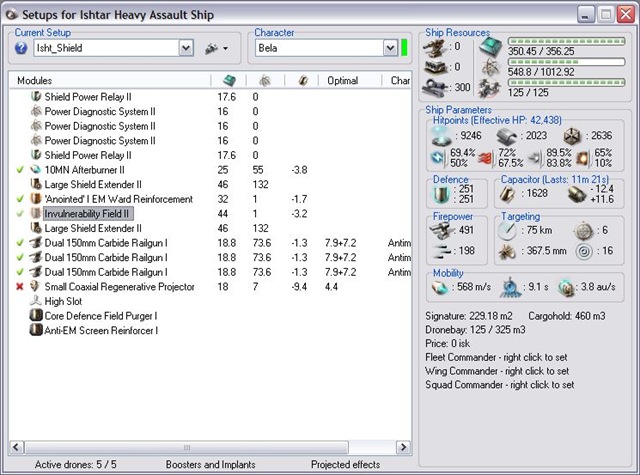Click the CPU resource icon
Image resolution: width=640 pixels, height=475 pixels.
tap(490, 47)
